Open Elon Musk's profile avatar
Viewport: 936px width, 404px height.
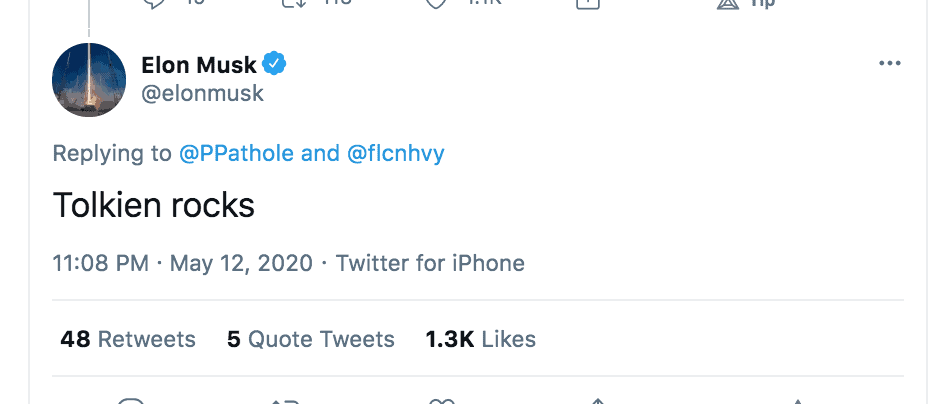89,80
